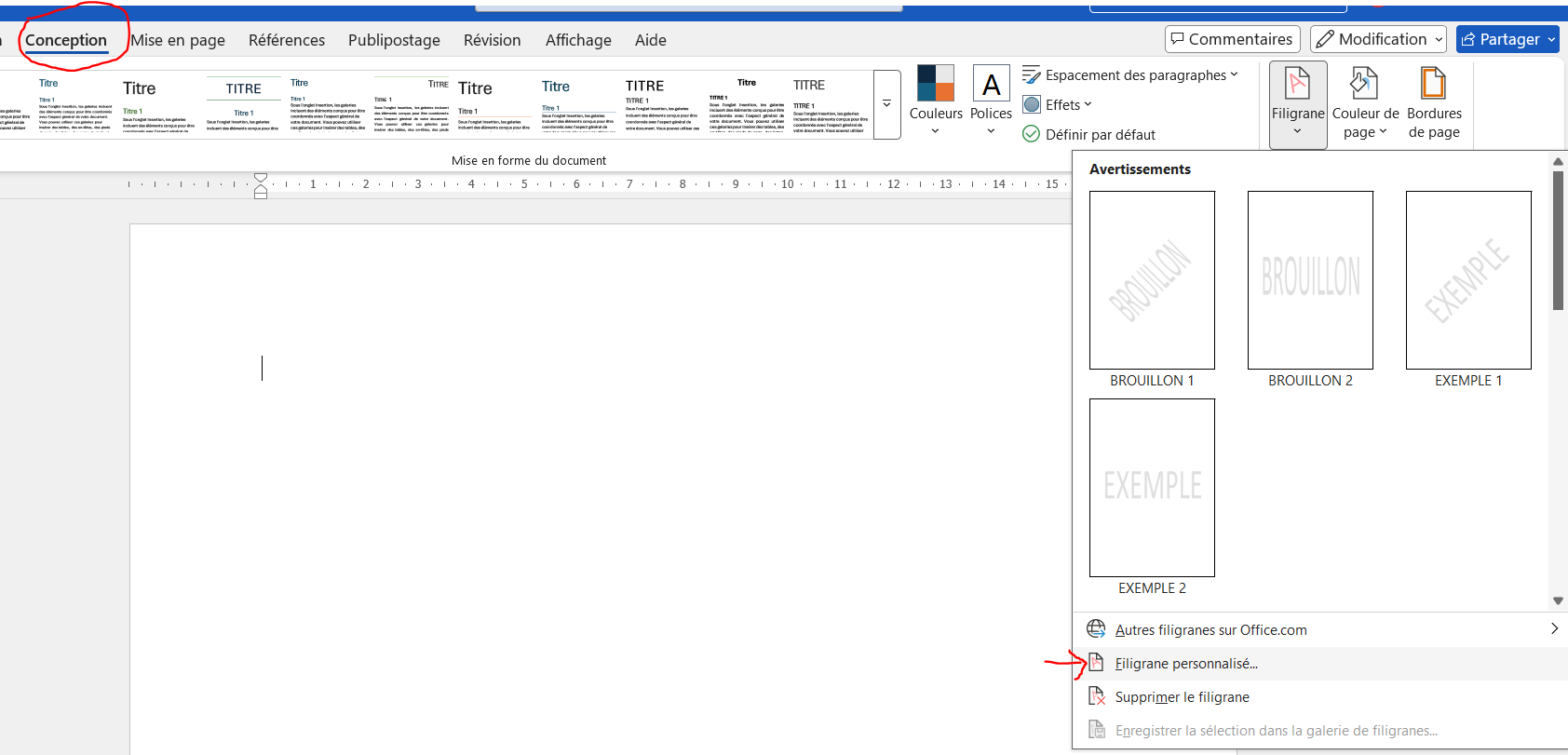Open Couleur de page options

(1365, 103)
